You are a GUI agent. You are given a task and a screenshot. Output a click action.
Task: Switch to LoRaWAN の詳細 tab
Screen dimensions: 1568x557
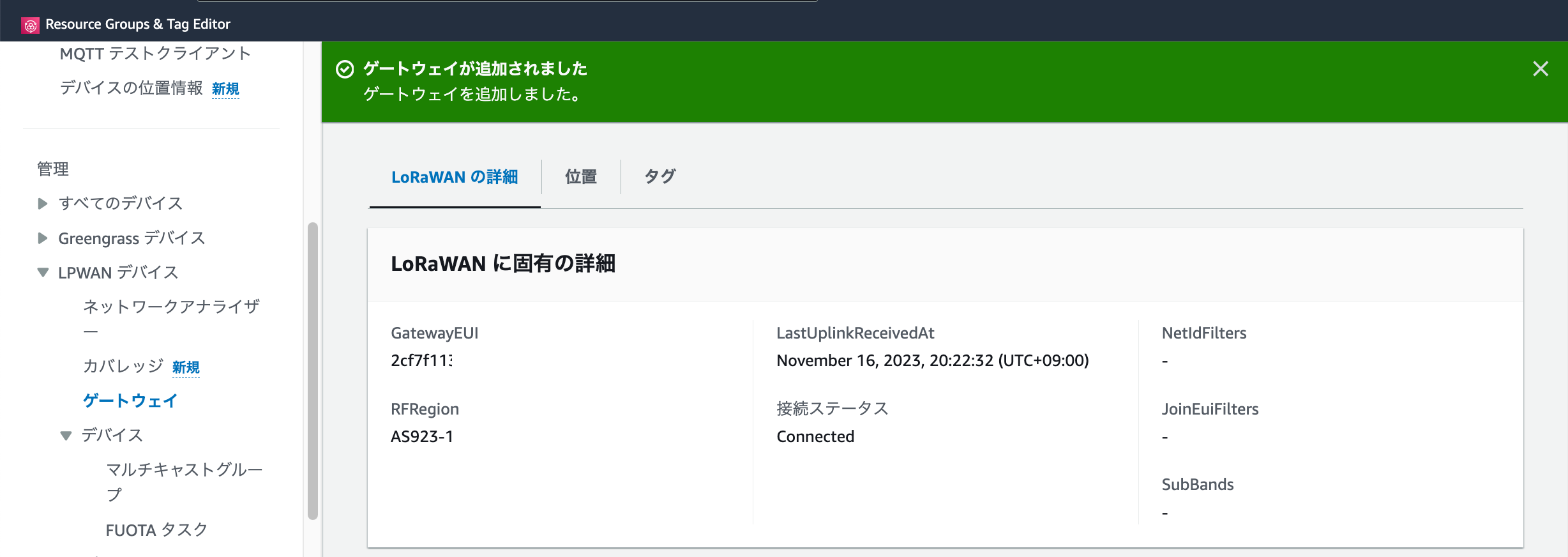pos(455,177)
